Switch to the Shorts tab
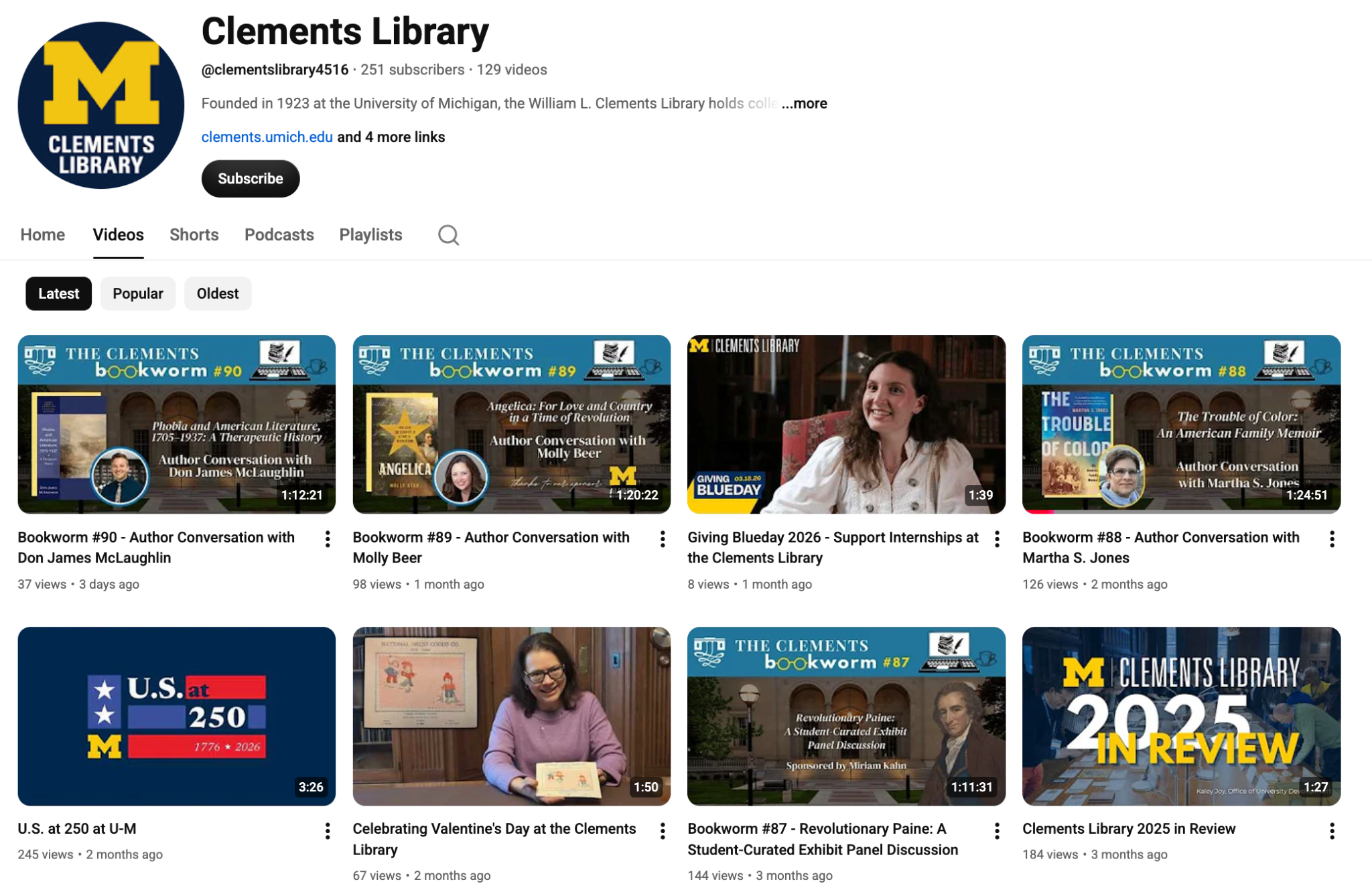 point(194,234)
